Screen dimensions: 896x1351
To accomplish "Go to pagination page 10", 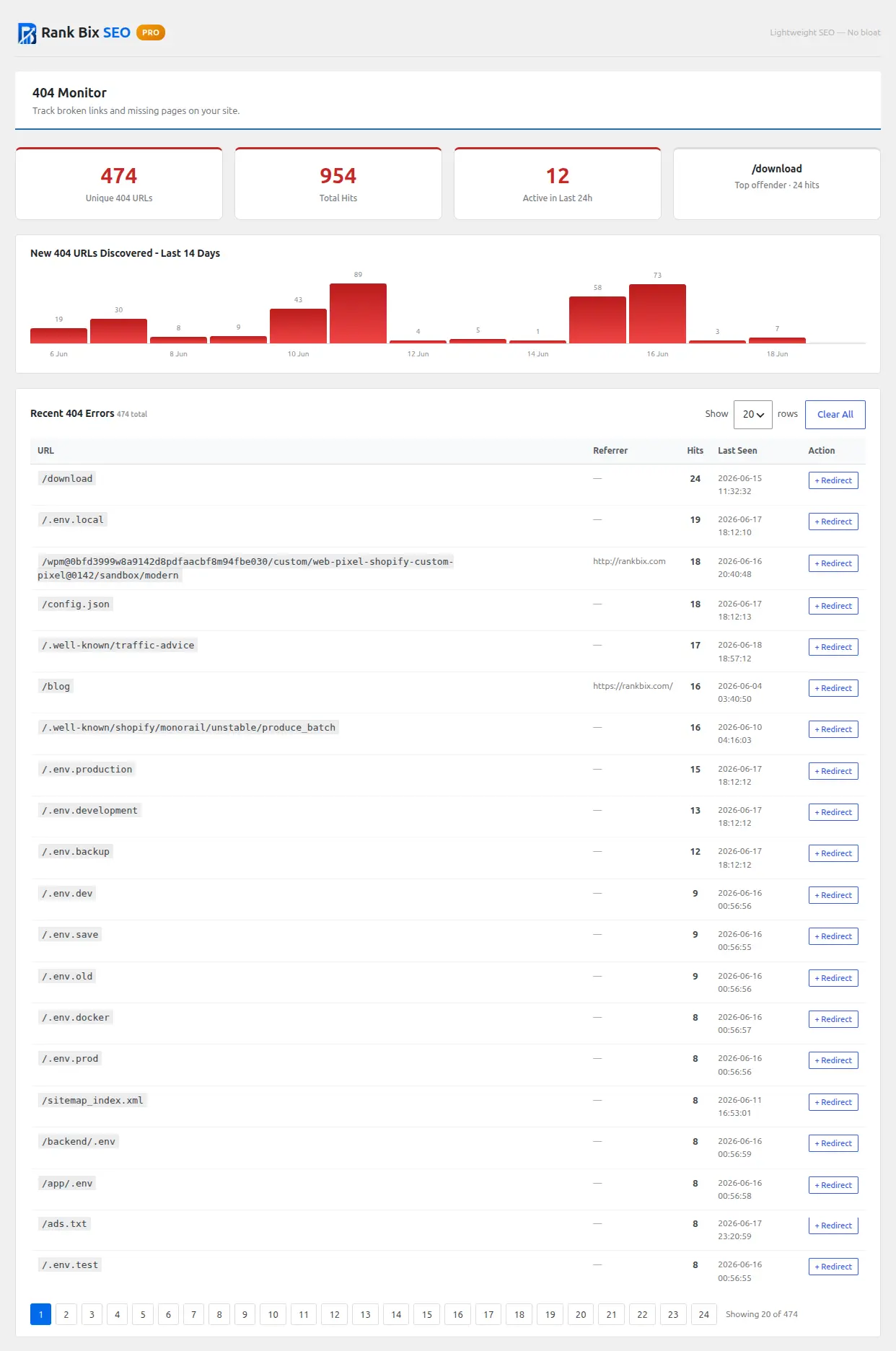I will pyautogui.click(x=273, y=1314).
